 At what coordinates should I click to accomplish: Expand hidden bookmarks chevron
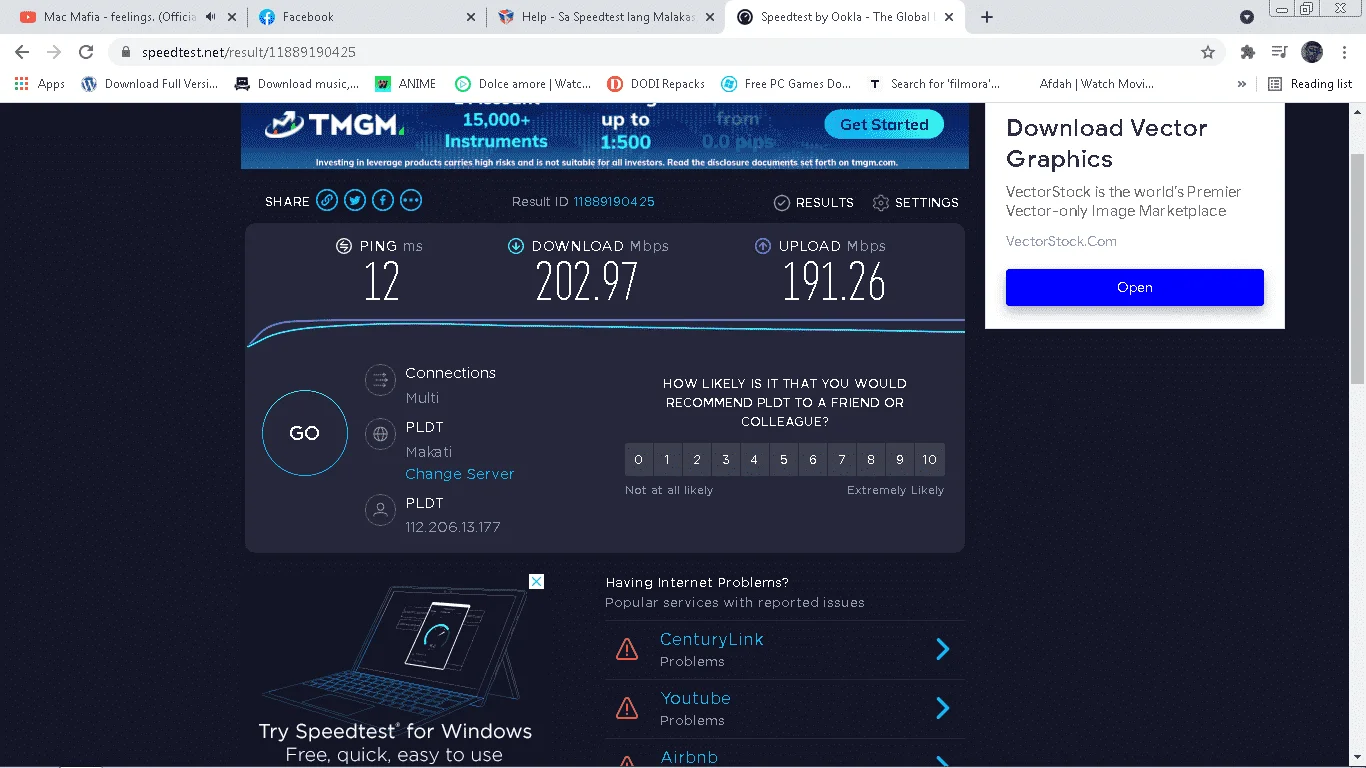click(x=1242, y=84)
